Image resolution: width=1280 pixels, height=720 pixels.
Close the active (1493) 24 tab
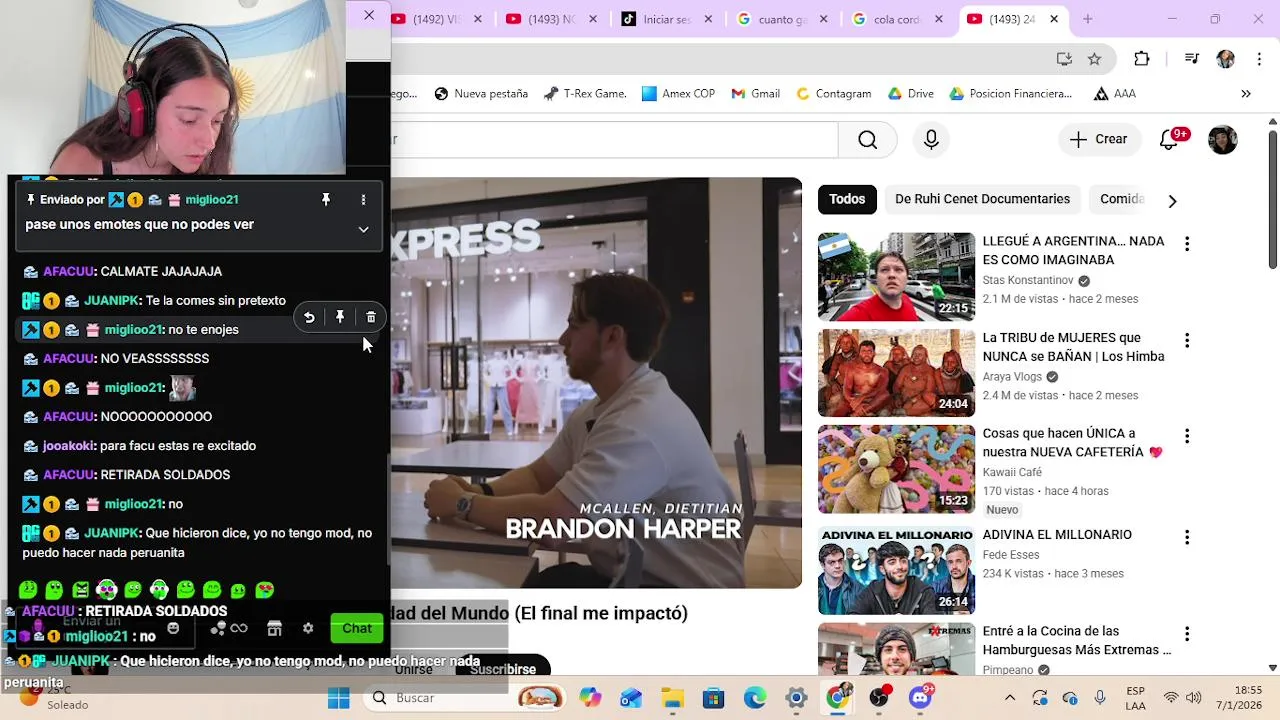point(1053,19)
